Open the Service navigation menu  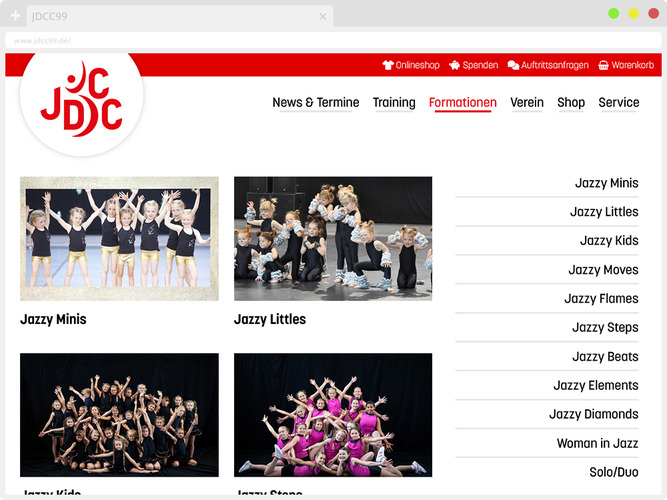(619, 103)
